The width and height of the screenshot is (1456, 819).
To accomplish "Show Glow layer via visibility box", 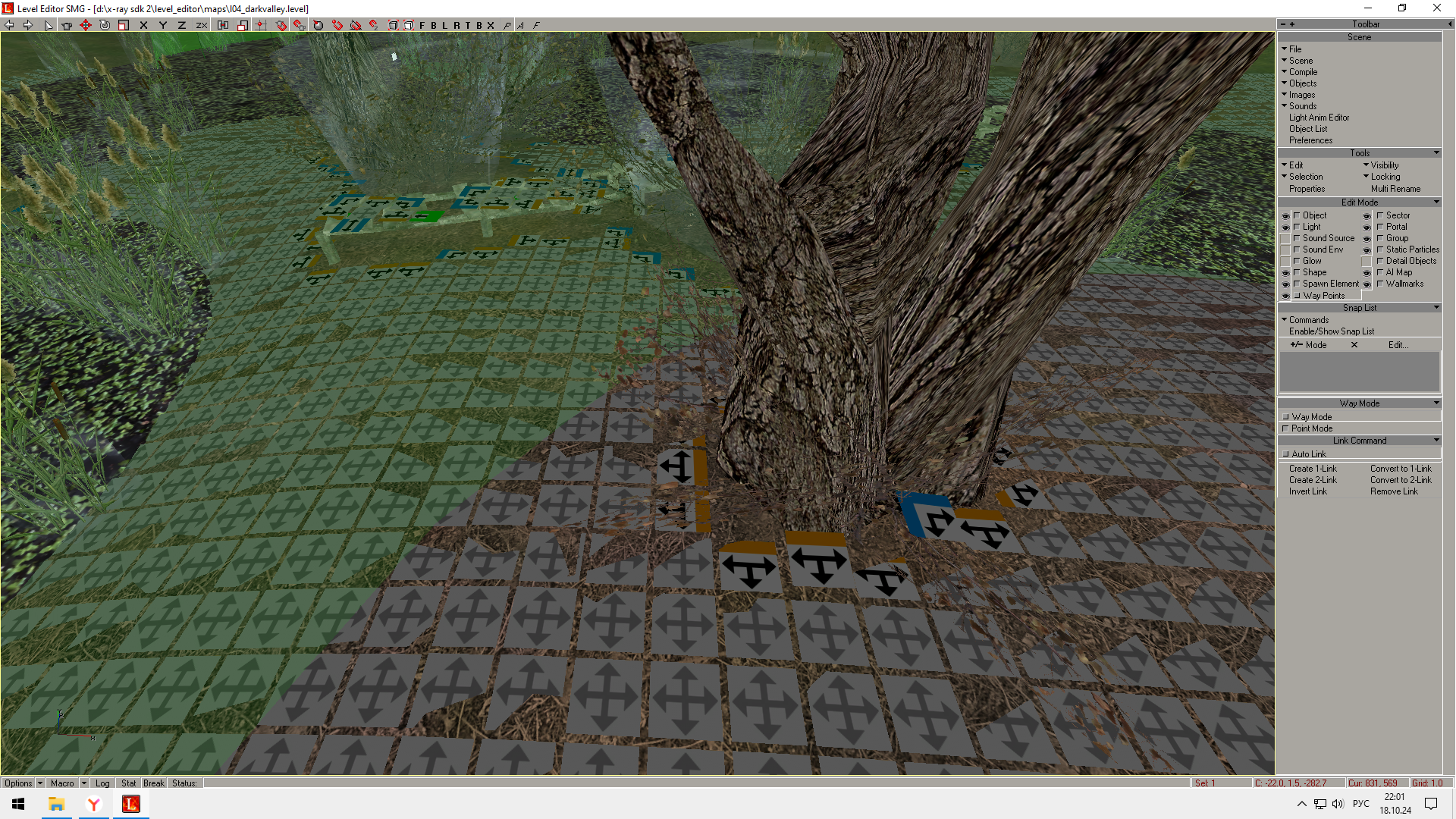I will (x=1285, y=262).
